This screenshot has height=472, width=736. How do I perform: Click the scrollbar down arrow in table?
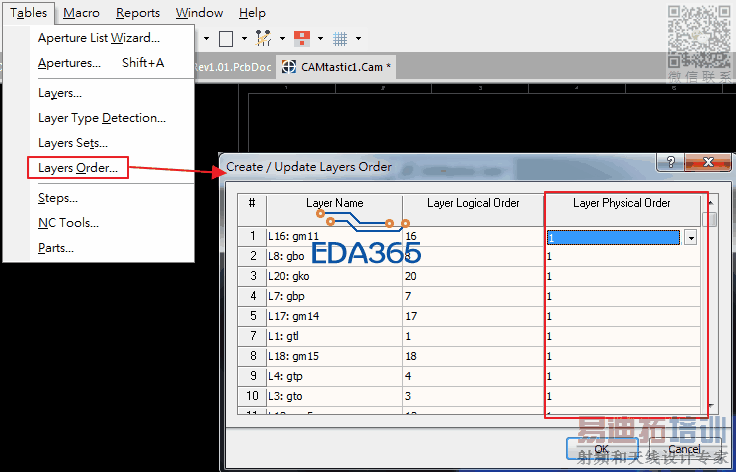tap(712, 405)
